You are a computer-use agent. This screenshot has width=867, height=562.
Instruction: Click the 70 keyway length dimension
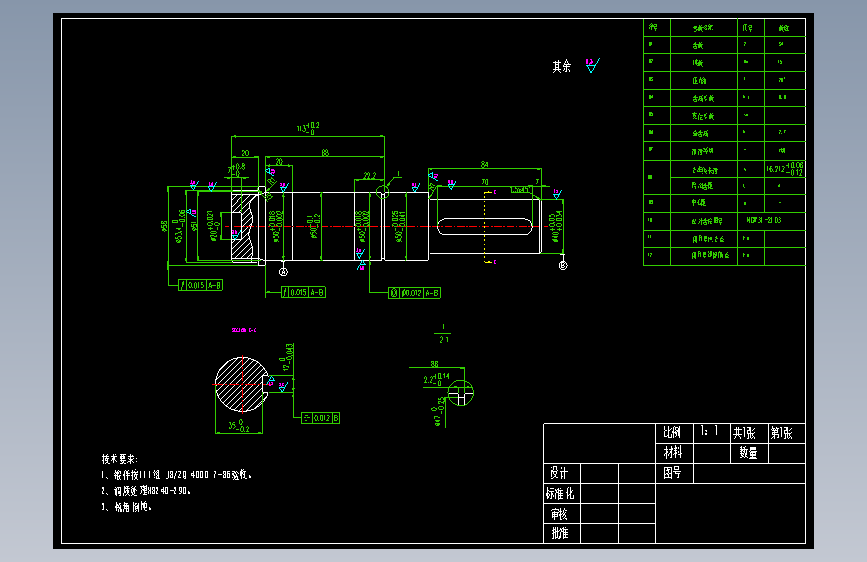click(x=485, y=181)
